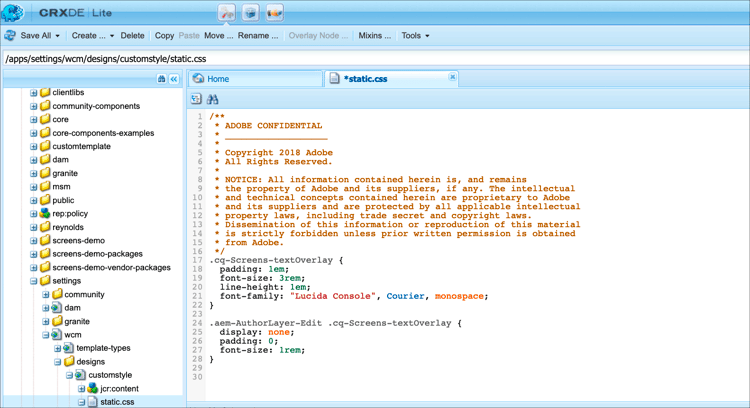Image resolution: width=750 pixels, height=408 pixels.
Task: Expand the granite folder under apps
Action: (33, 174)
